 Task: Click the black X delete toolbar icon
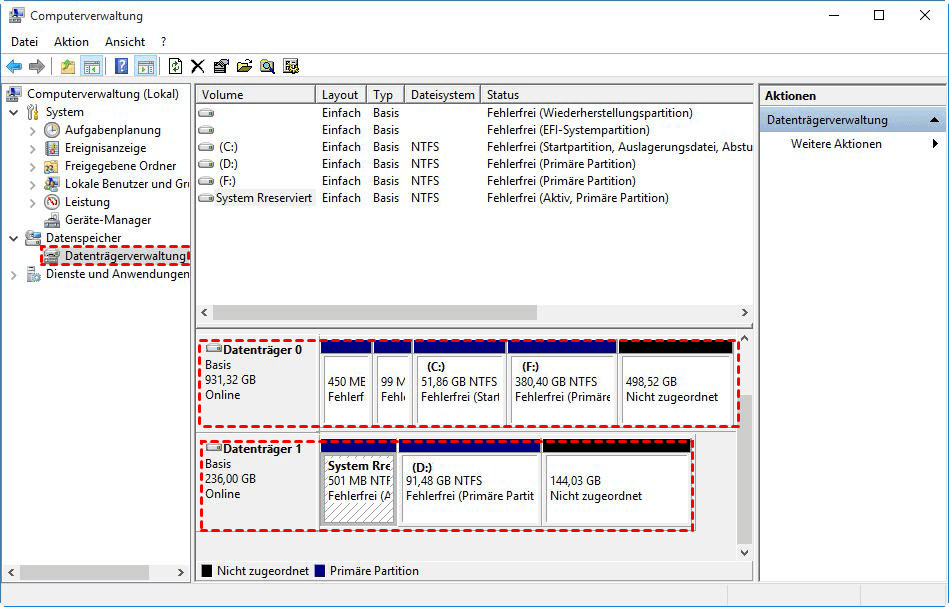pos(198,67)
